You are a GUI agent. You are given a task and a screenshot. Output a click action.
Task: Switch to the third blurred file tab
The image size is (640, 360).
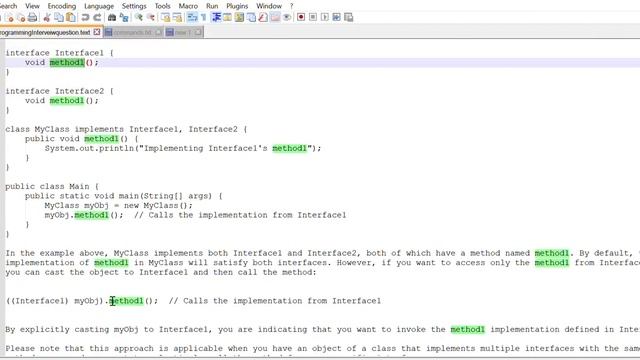(x=183, y=32)
